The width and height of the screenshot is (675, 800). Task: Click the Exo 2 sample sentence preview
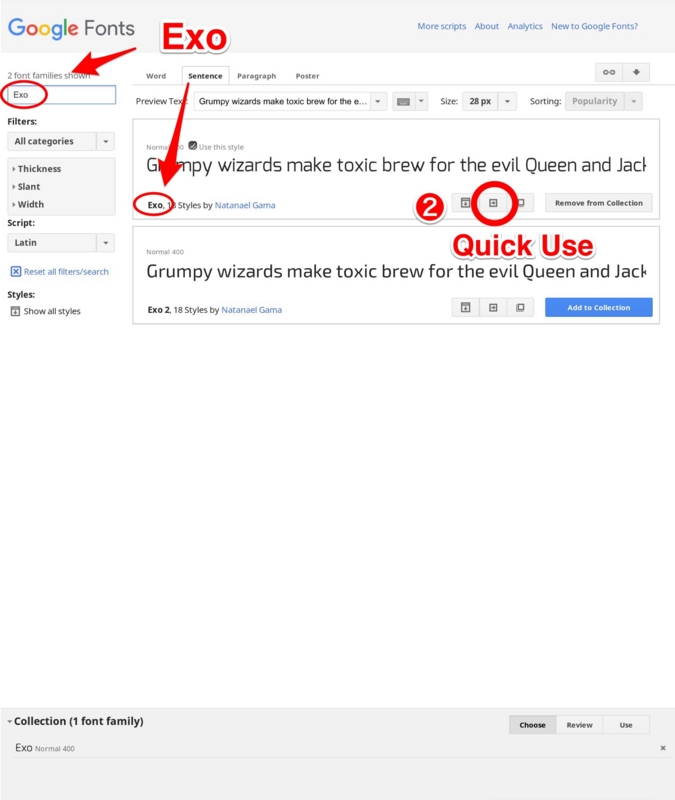coord(396,271)
